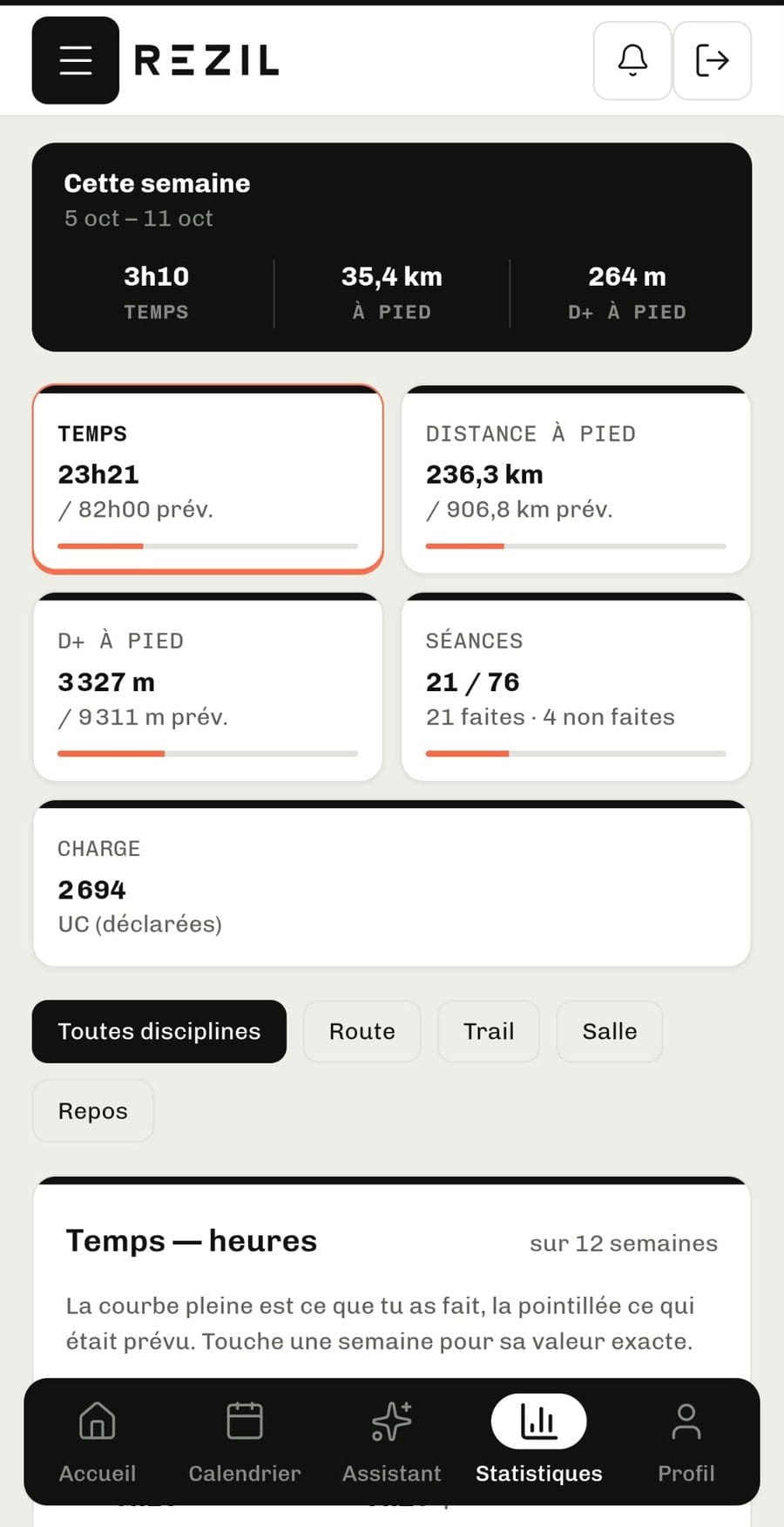Image resolution: width=784 pixels, height=1527 pixels.
Task: Open the Calendrier calendar icon
Action: coord(245,1421)
